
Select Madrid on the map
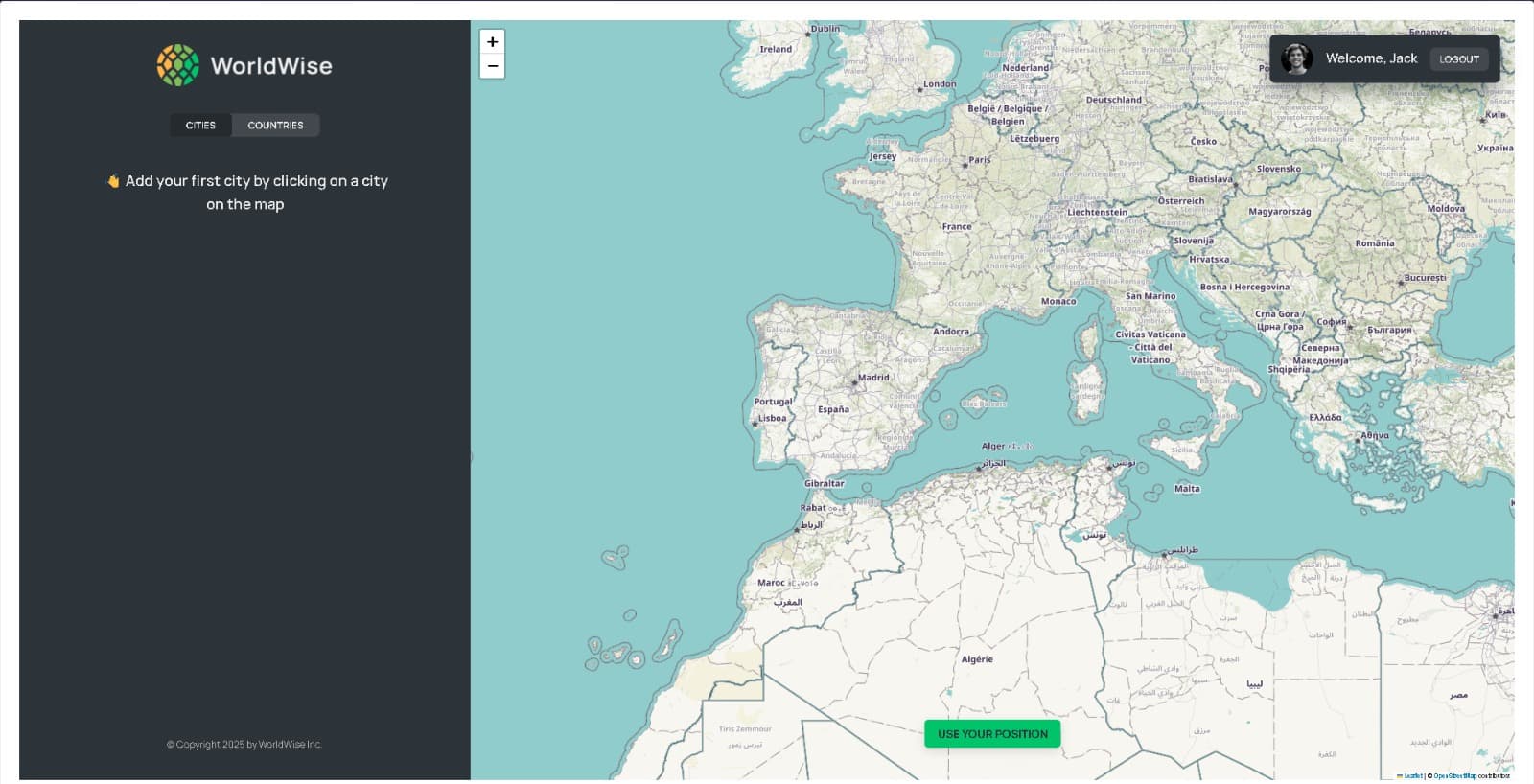point(872,378)
